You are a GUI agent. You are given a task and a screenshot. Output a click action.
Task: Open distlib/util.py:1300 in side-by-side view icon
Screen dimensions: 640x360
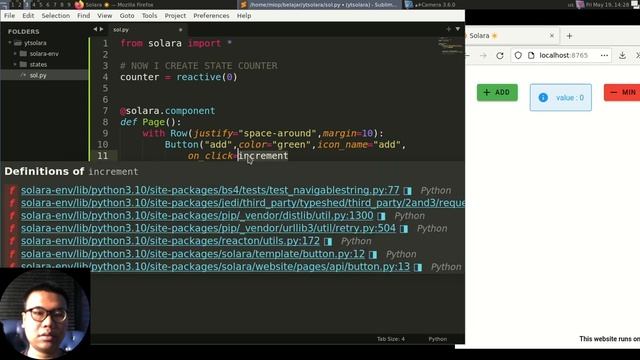[381, 216]
